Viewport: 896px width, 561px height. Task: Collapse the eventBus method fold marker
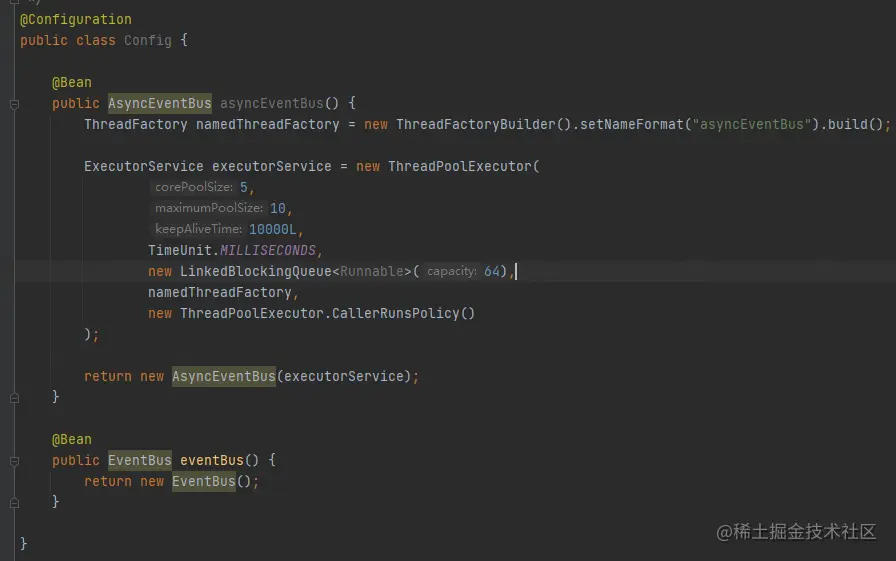pyautogui.click(x=15, y=461)
